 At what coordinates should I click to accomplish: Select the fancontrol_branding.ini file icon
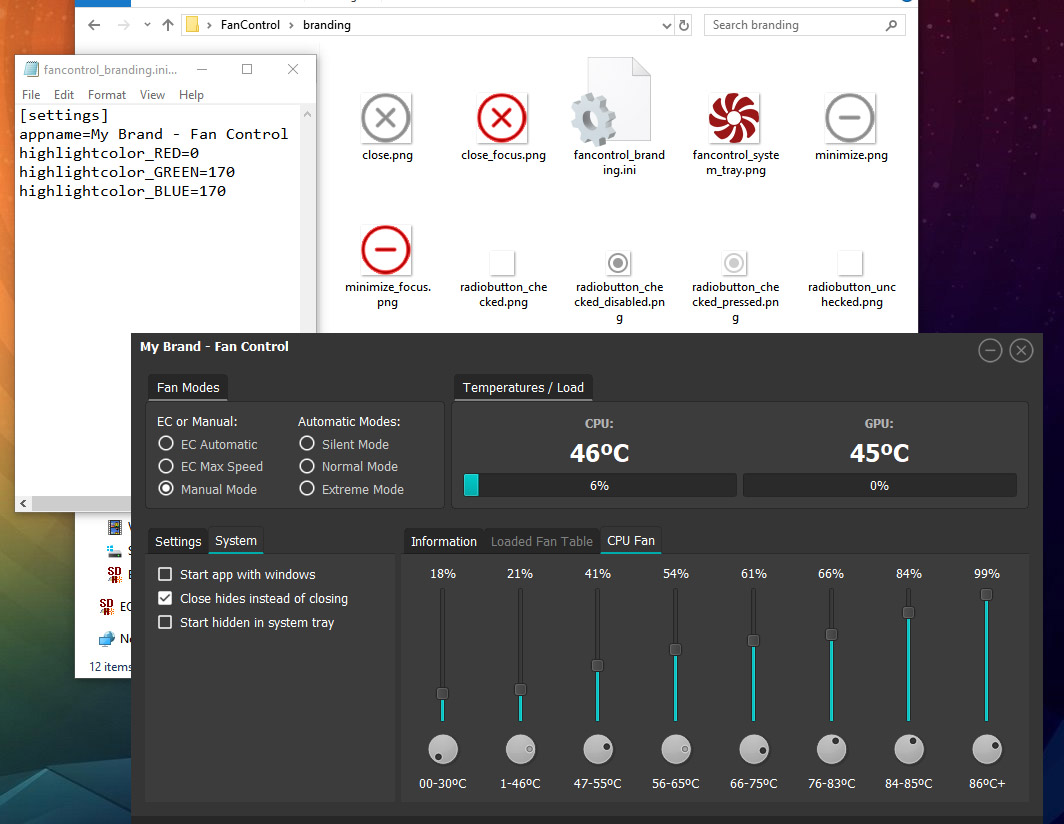[x=611, y=102]
